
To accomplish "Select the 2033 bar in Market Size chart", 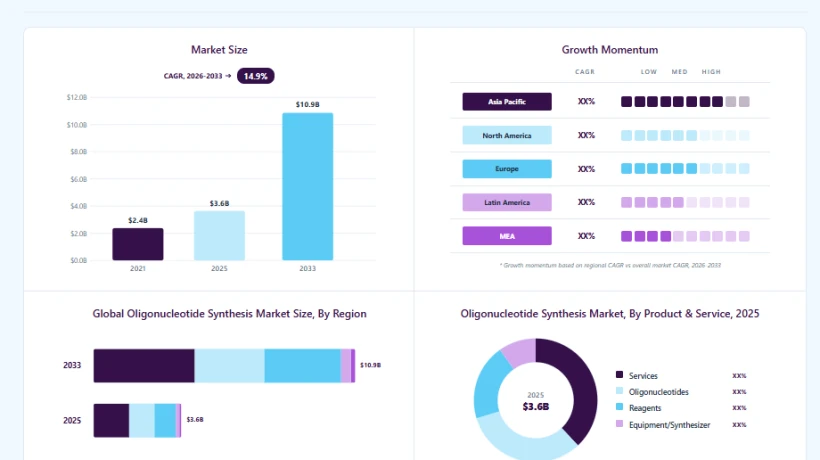I will click(x=308, y=187).
